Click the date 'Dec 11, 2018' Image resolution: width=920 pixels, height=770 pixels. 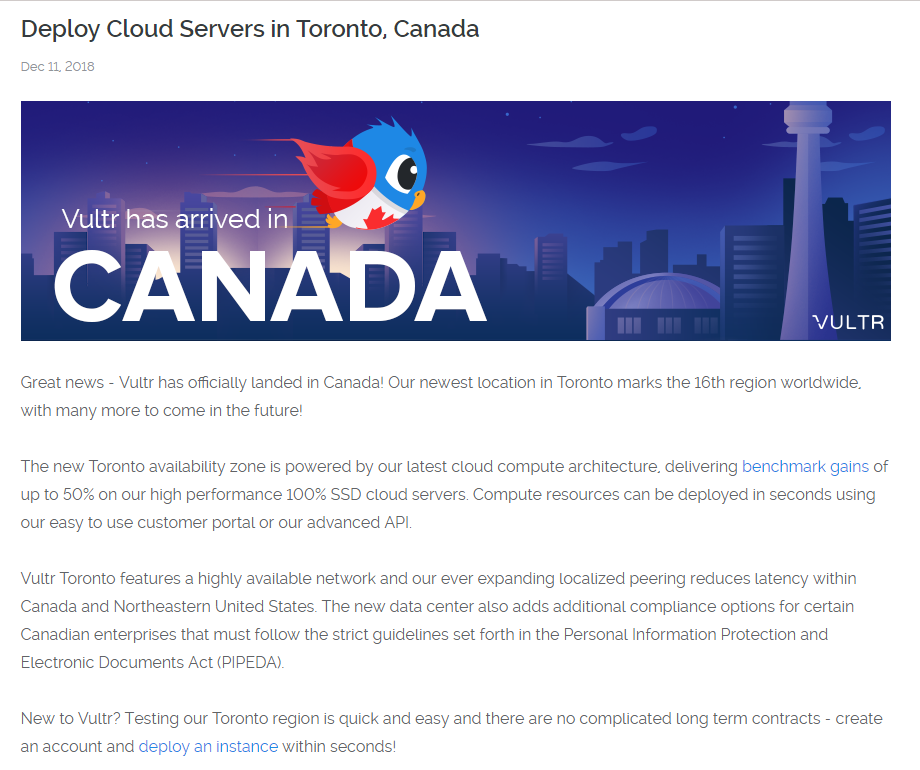[58, 66]
